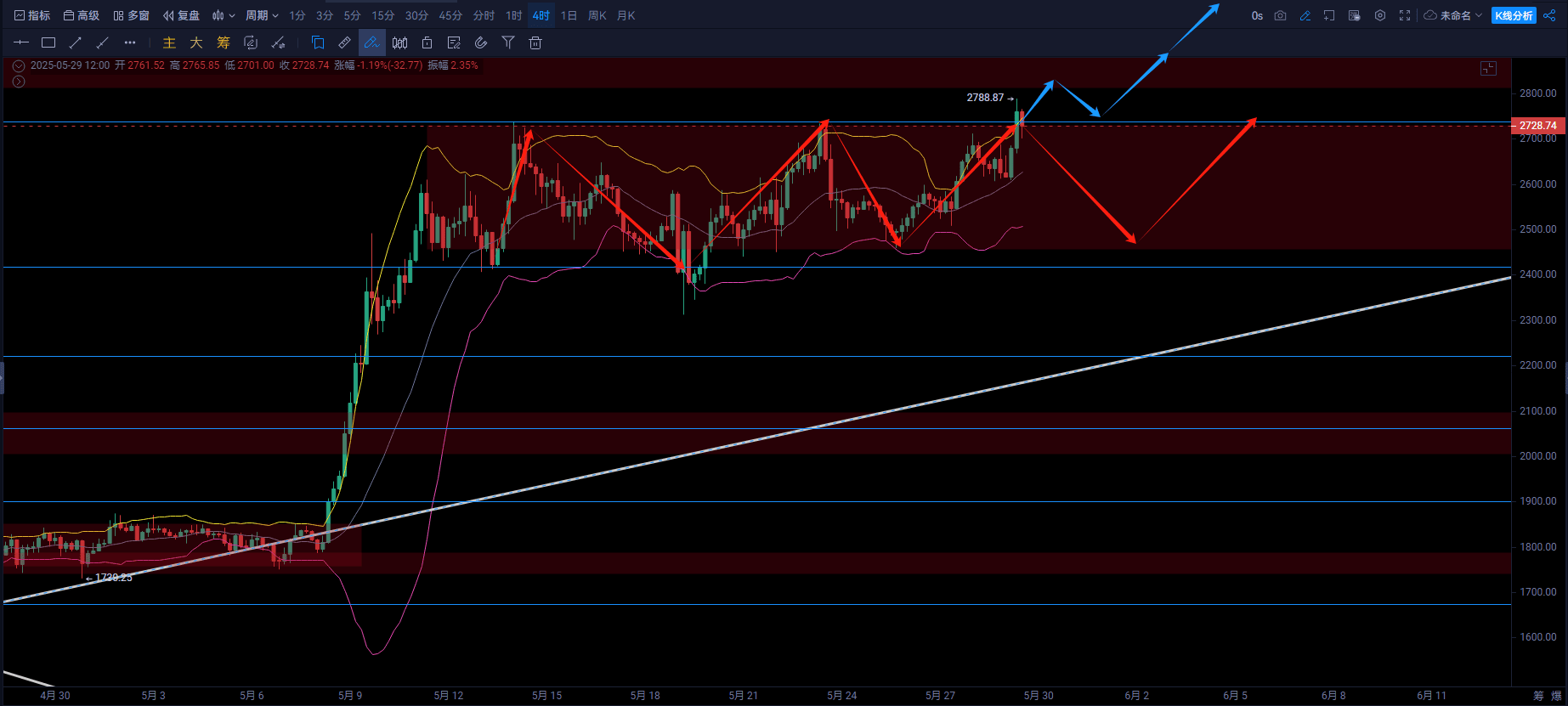Select the 周K weekly timeframe
Screen dimensions: 1568x706
click(x=597, y=15)
